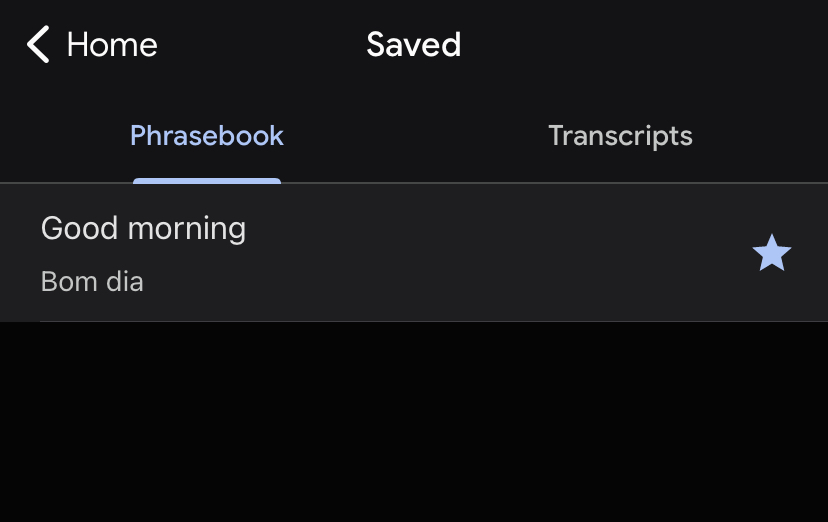Toggle the blue star on Bom dia entry
Image resolution: width=828 pixels, height=522 pixels.
pos(771,254)
